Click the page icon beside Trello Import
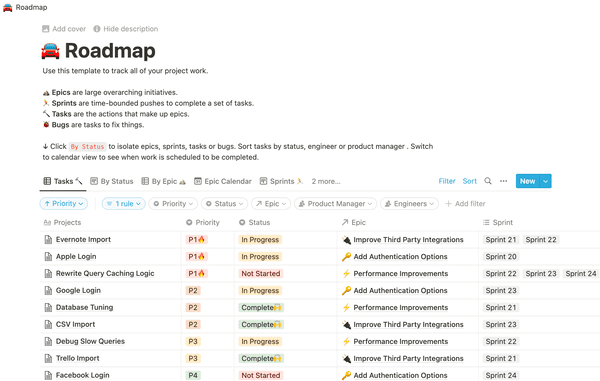 [48, 358]
